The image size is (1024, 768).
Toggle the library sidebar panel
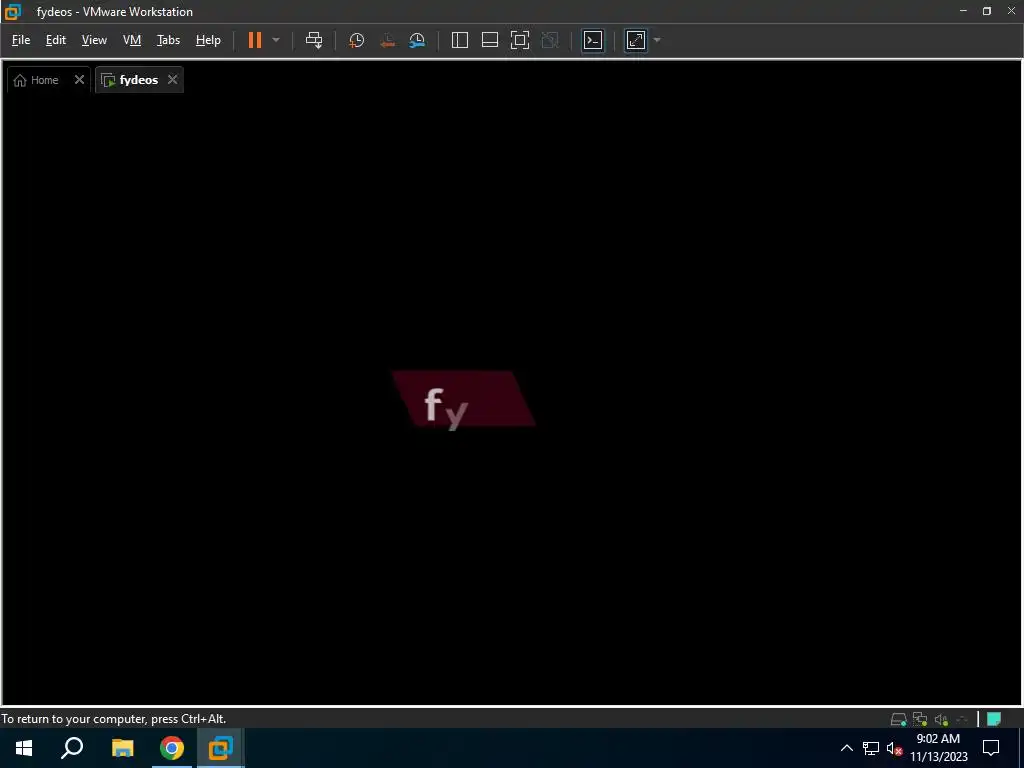click(x=460, y=40)
